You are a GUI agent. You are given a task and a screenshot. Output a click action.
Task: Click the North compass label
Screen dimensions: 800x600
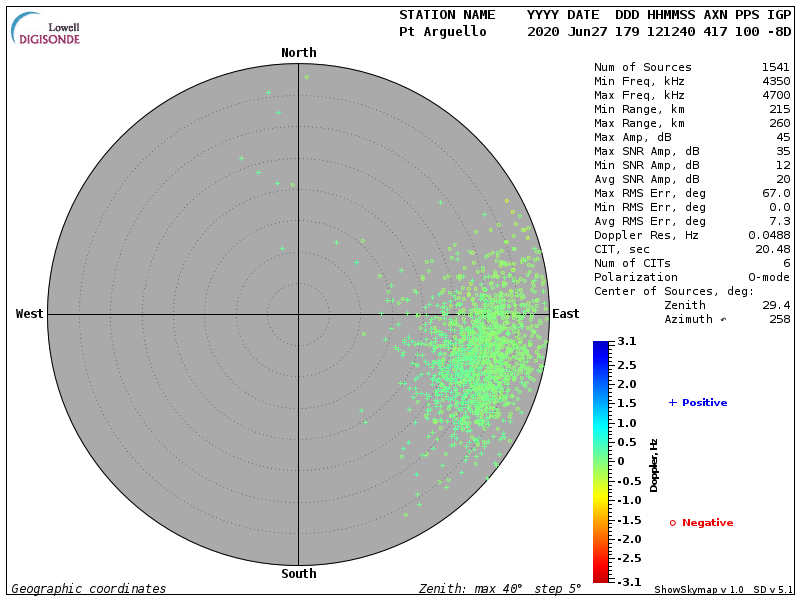click(298, 53)
